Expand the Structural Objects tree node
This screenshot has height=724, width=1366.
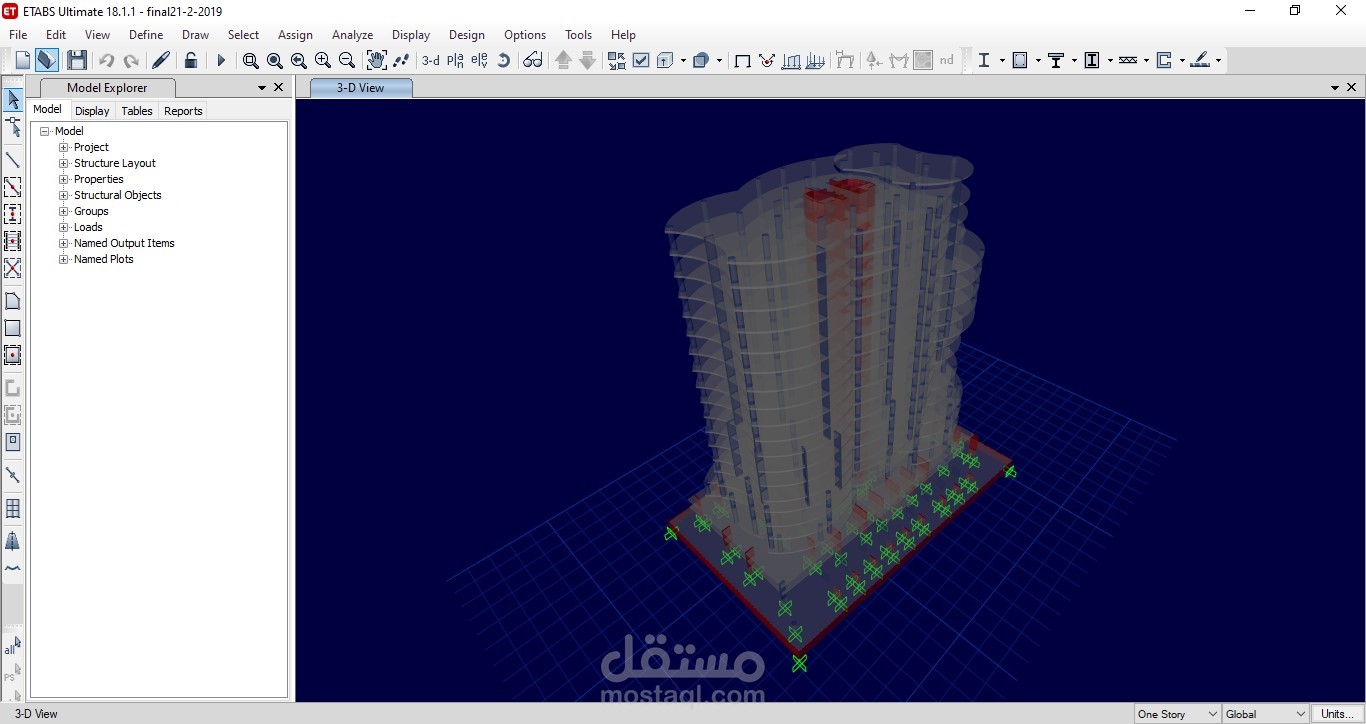tap(62, 195)
